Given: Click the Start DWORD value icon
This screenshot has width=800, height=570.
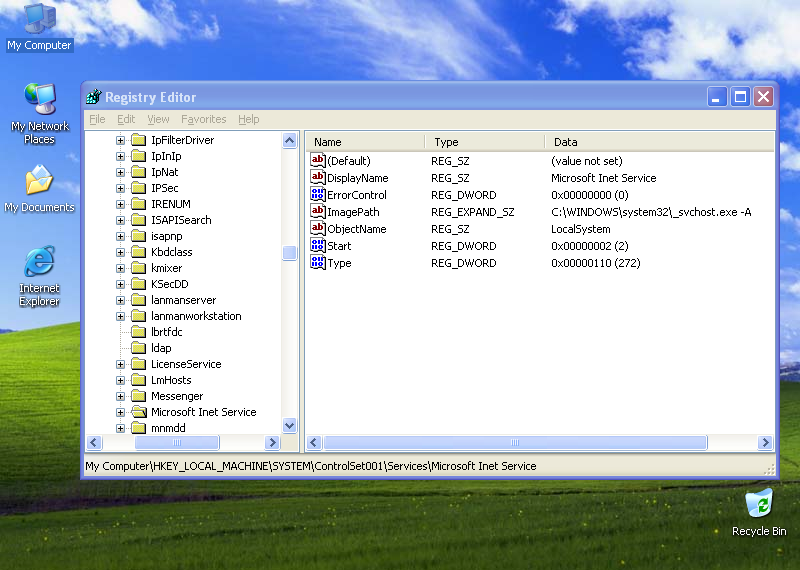Looking at the screenshot, I should pyautogui.click(x=318, y=246).
